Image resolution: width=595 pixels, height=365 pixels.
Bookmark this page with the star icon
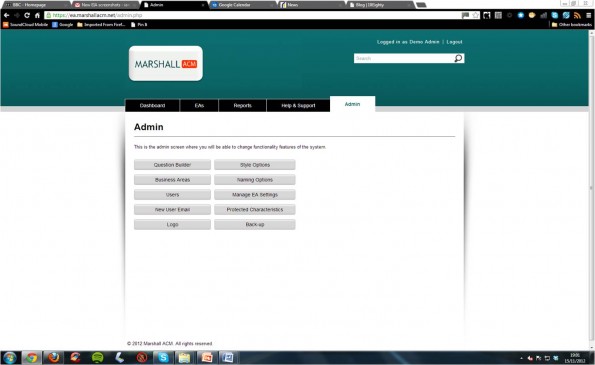(x=475, y=15)
